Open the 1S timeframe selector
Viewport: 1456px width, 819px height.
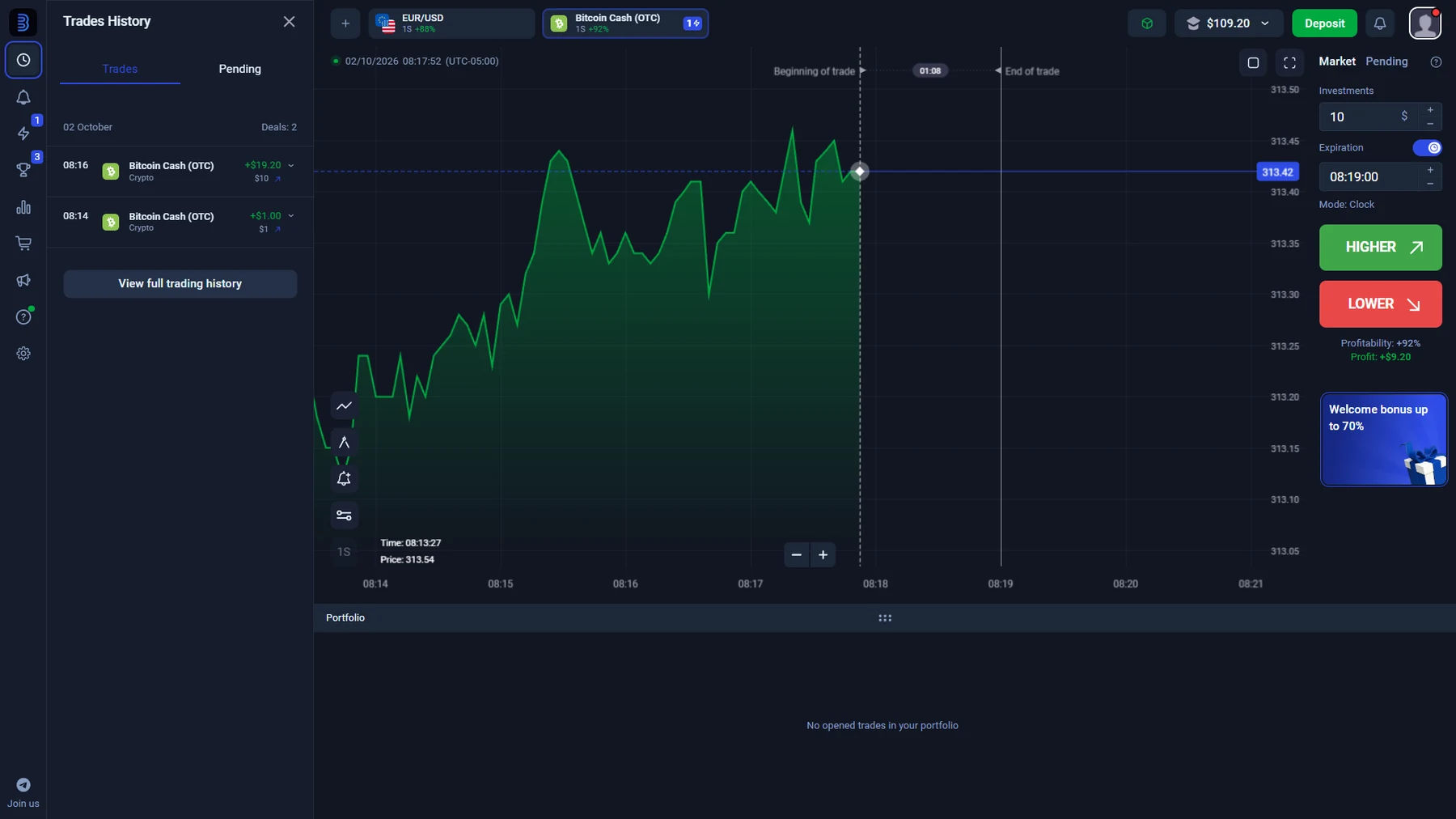[x=344, y=552]
